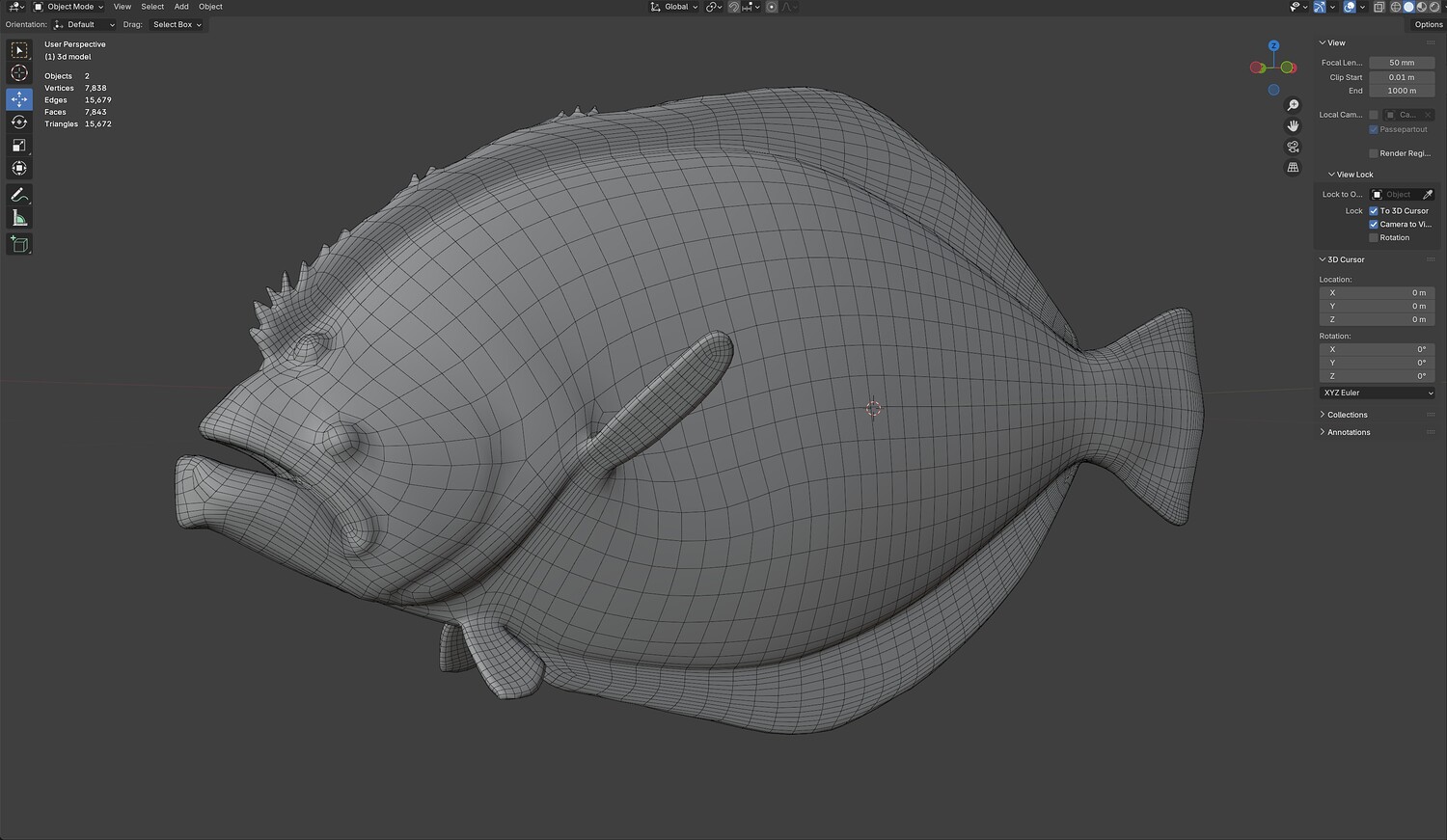
Task: Click the hand Pan view button
Action: click(x=1294, y=126)
